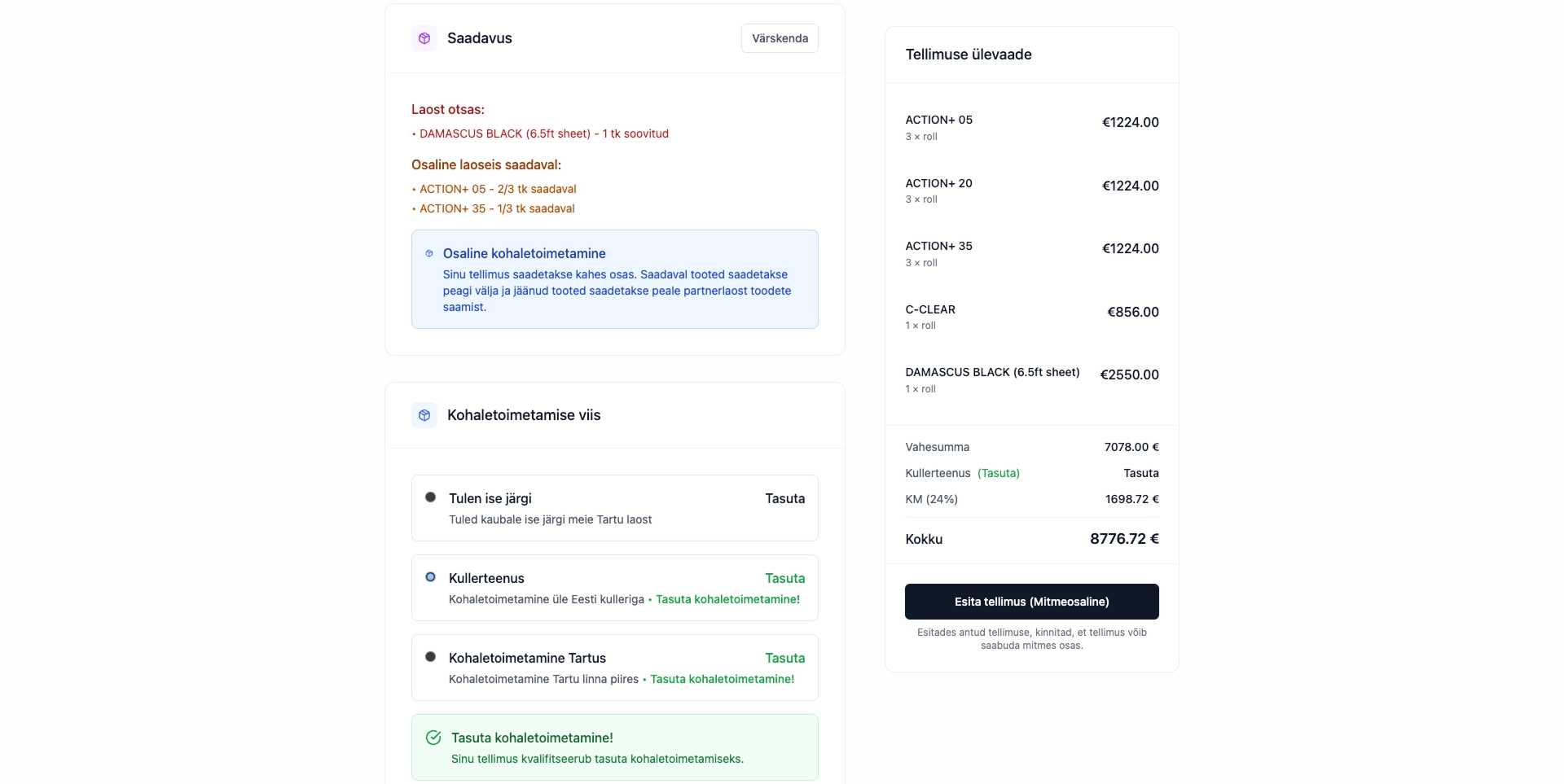Click the Vahesumma 7078.00 € value

click(x=1131, y=447)
